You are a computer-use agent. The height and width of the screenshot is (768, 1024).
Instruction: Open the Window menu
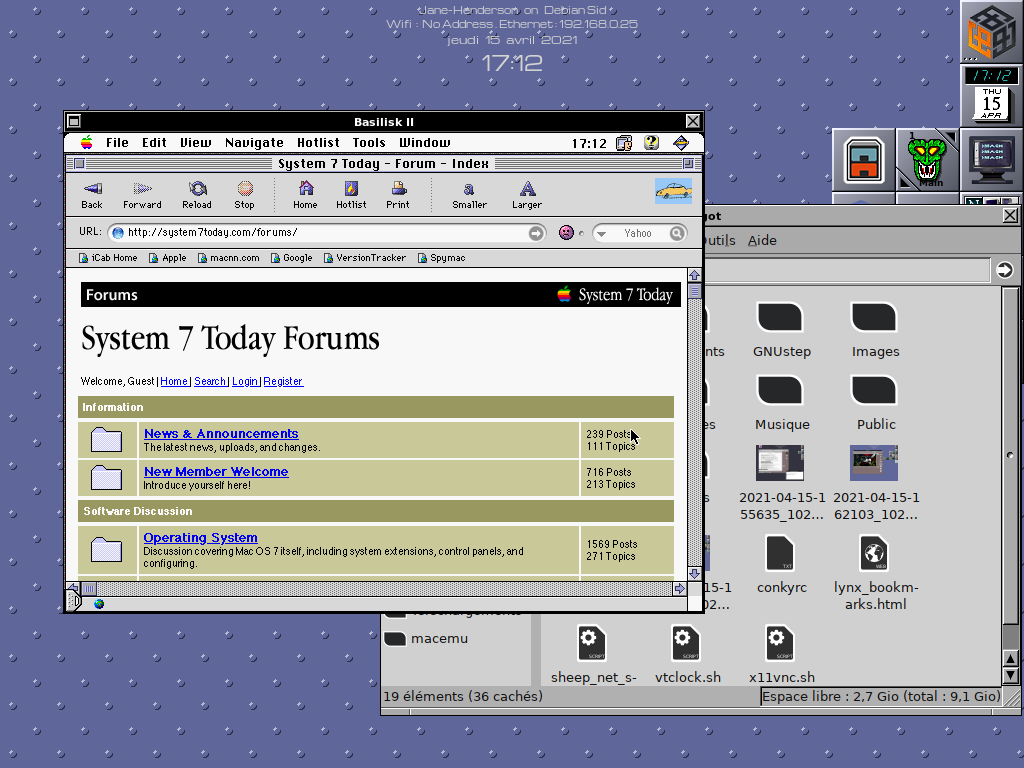point(424,143)
